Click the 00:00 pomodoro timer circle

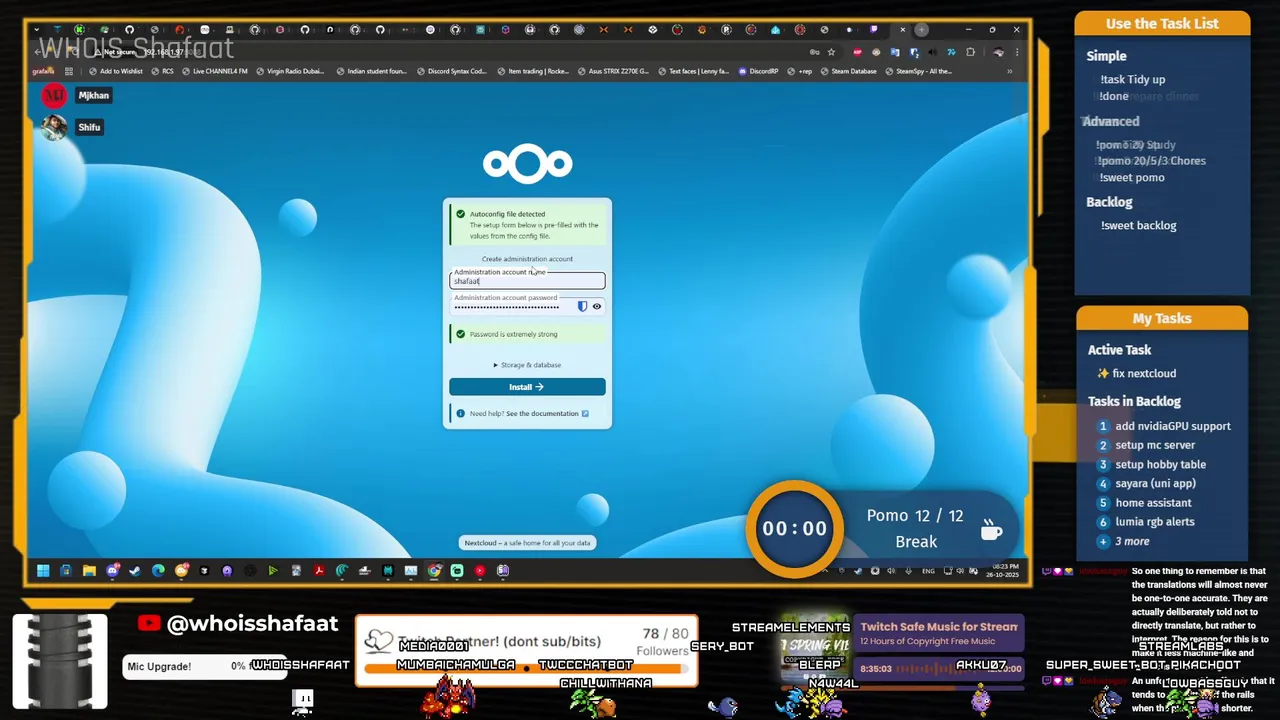click(795, 528)
